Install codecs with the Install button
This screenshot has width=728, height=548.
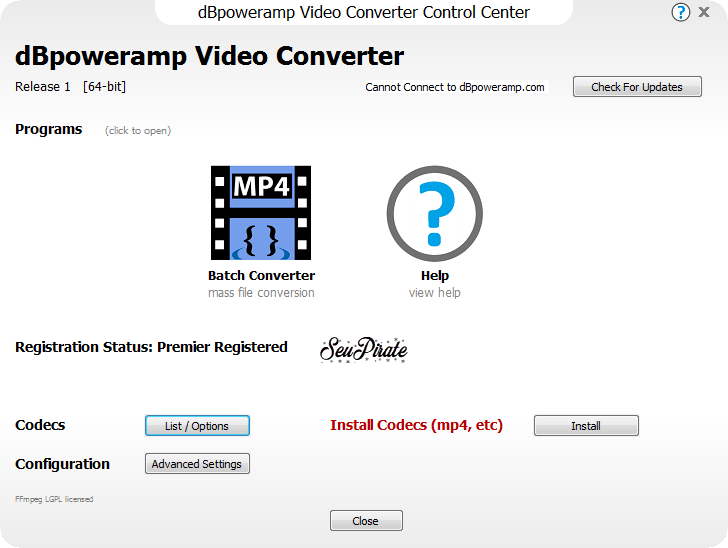[x=586, y=426]
